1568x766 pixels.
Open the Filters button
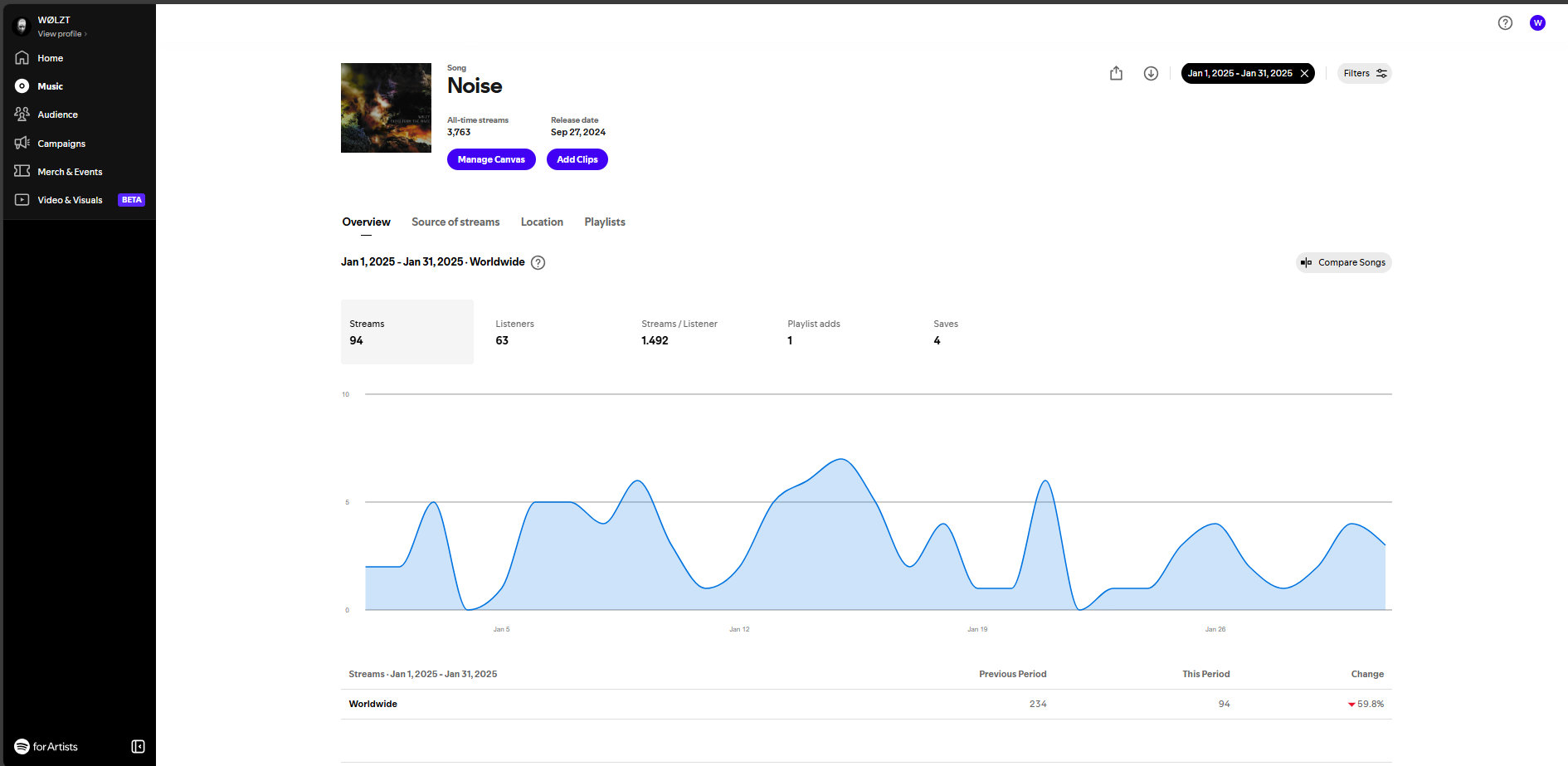(1364, 73)
